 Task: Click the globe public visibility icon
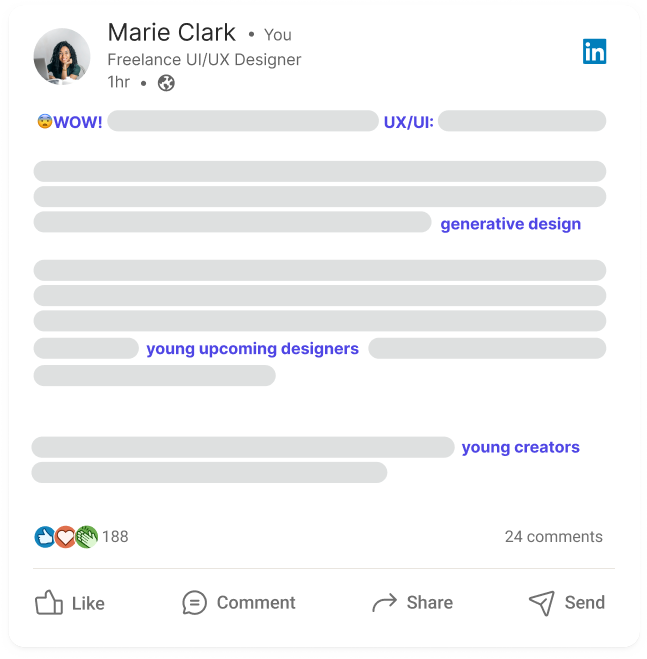tap(166, 83)
